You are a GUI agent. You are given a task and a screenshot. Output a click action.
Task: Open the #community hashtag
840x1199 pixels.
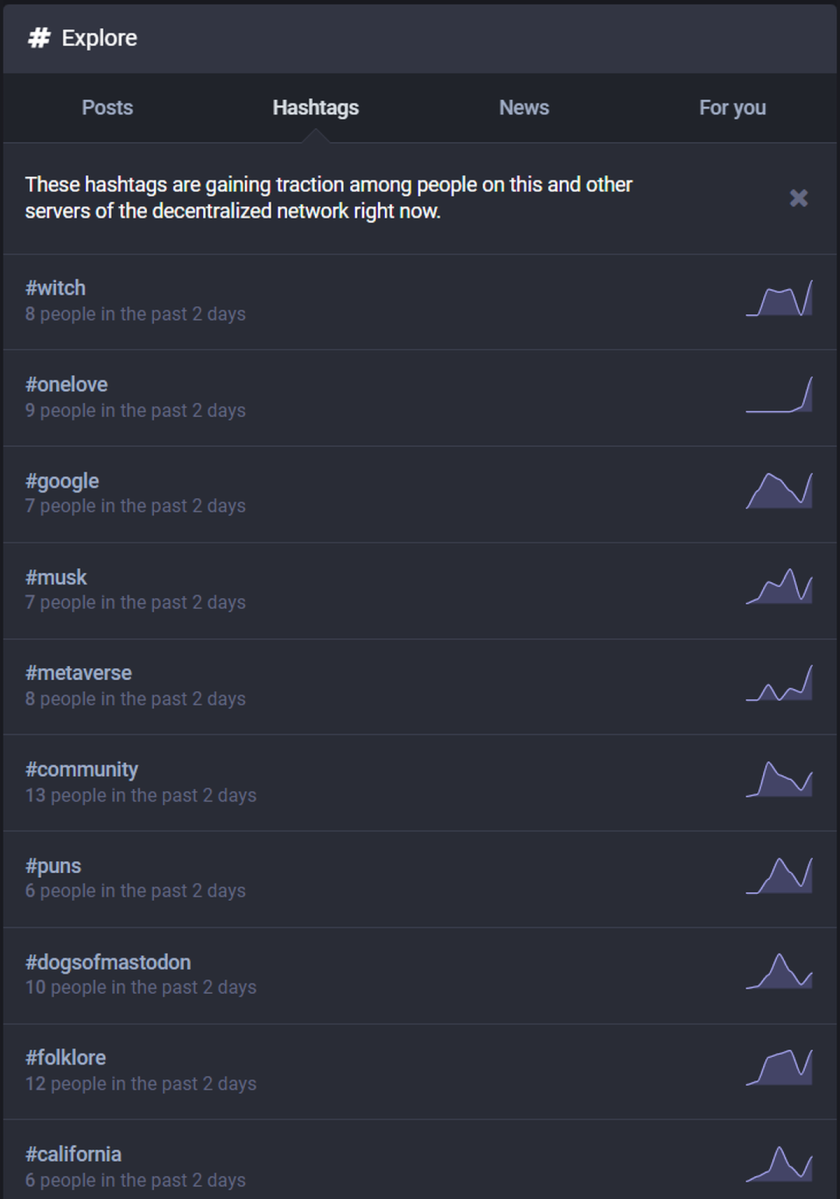tap(82, 769)
